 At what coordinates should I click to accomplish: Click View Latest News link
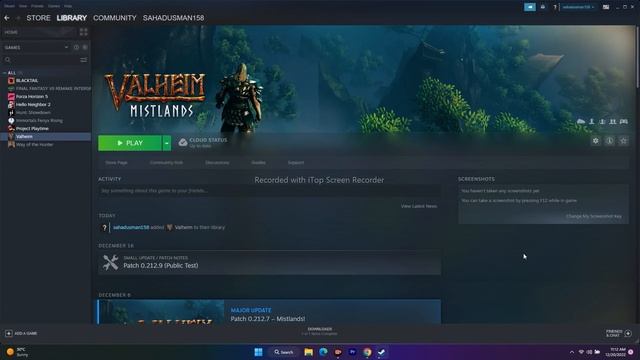(x=419, y=207)
